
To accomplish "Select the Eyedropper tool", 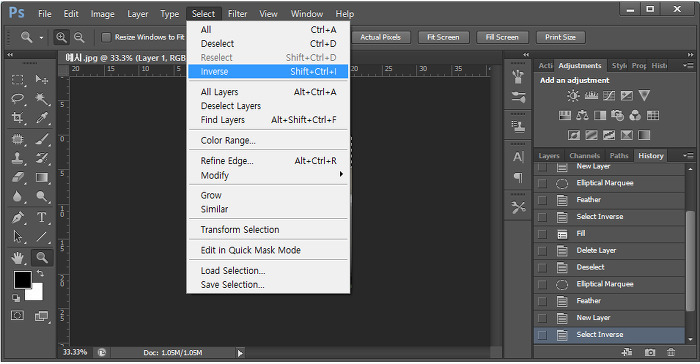I will [x=42, y=117].
